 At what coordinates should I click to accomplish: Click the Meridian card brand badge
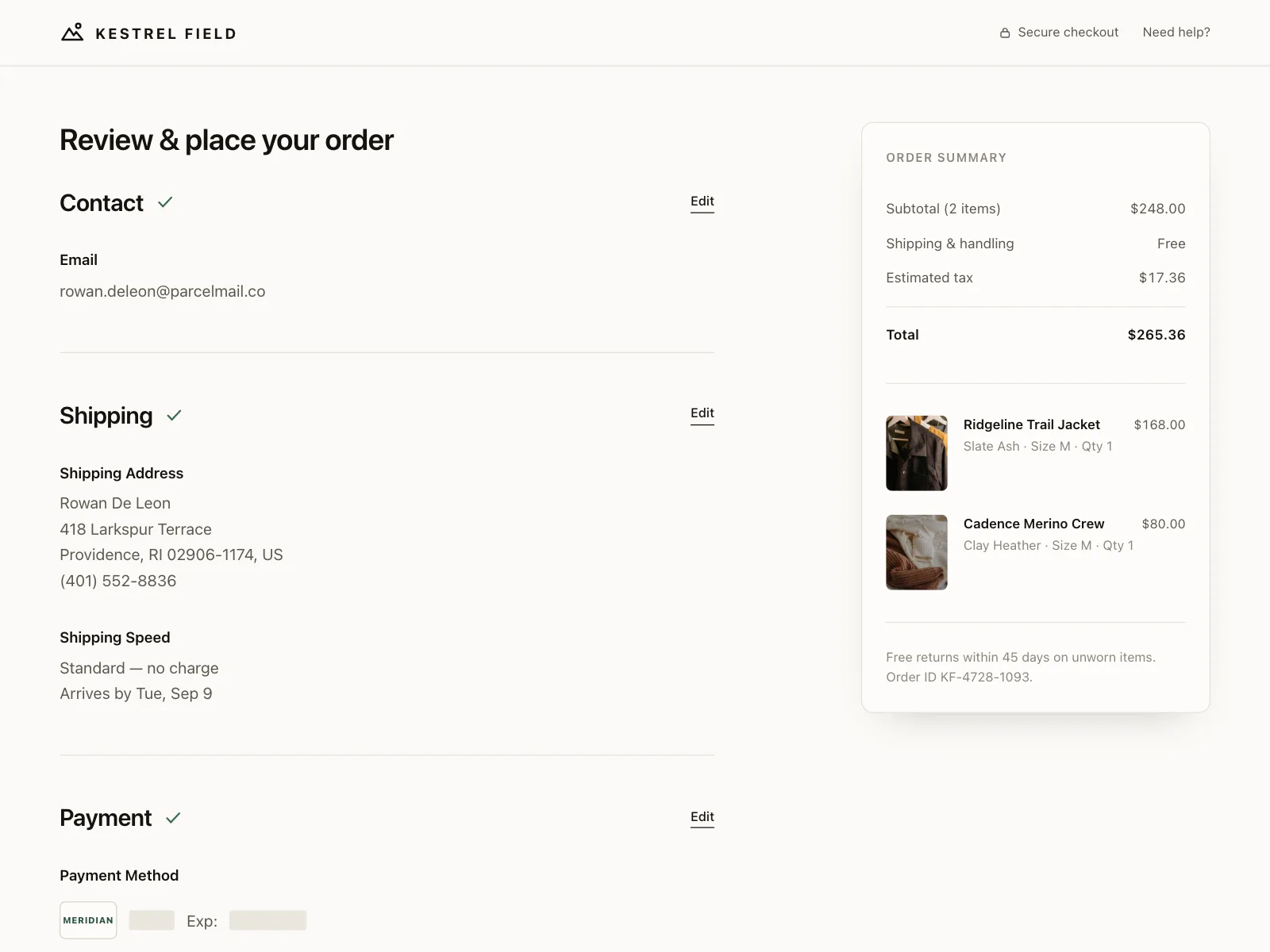(x=88, y=920)
